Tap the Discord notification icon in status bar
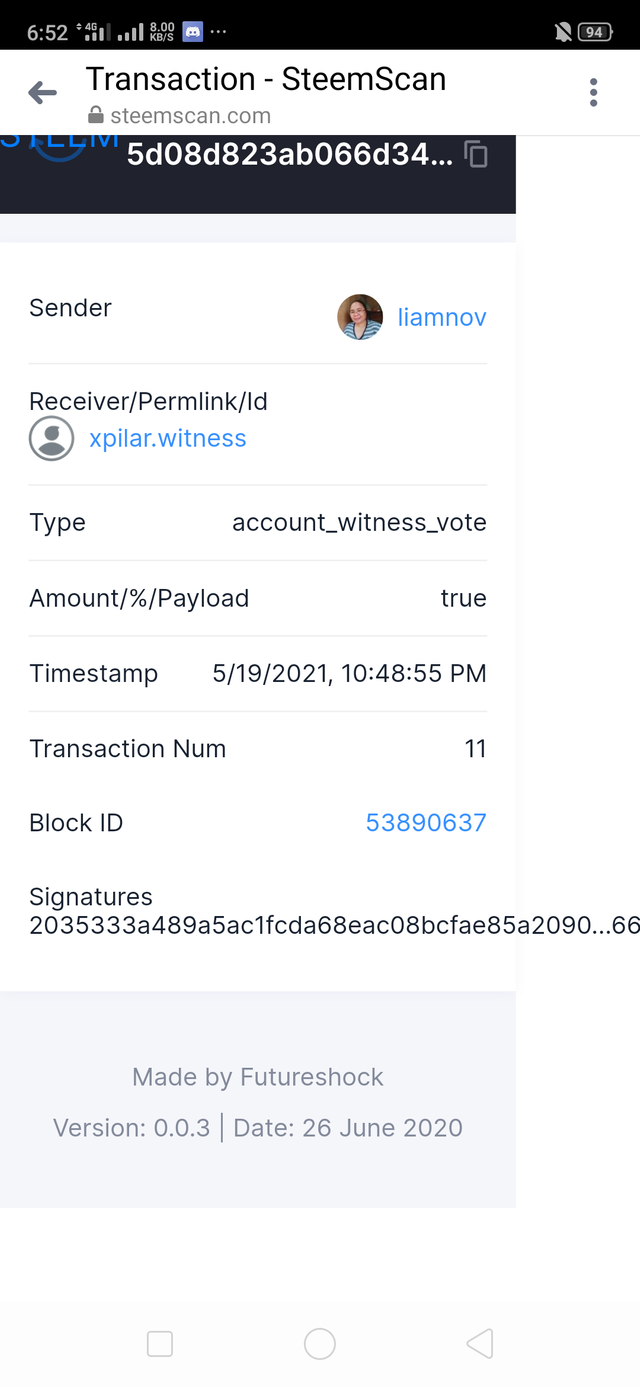The image size is (640, 1387). click(192, 32)
